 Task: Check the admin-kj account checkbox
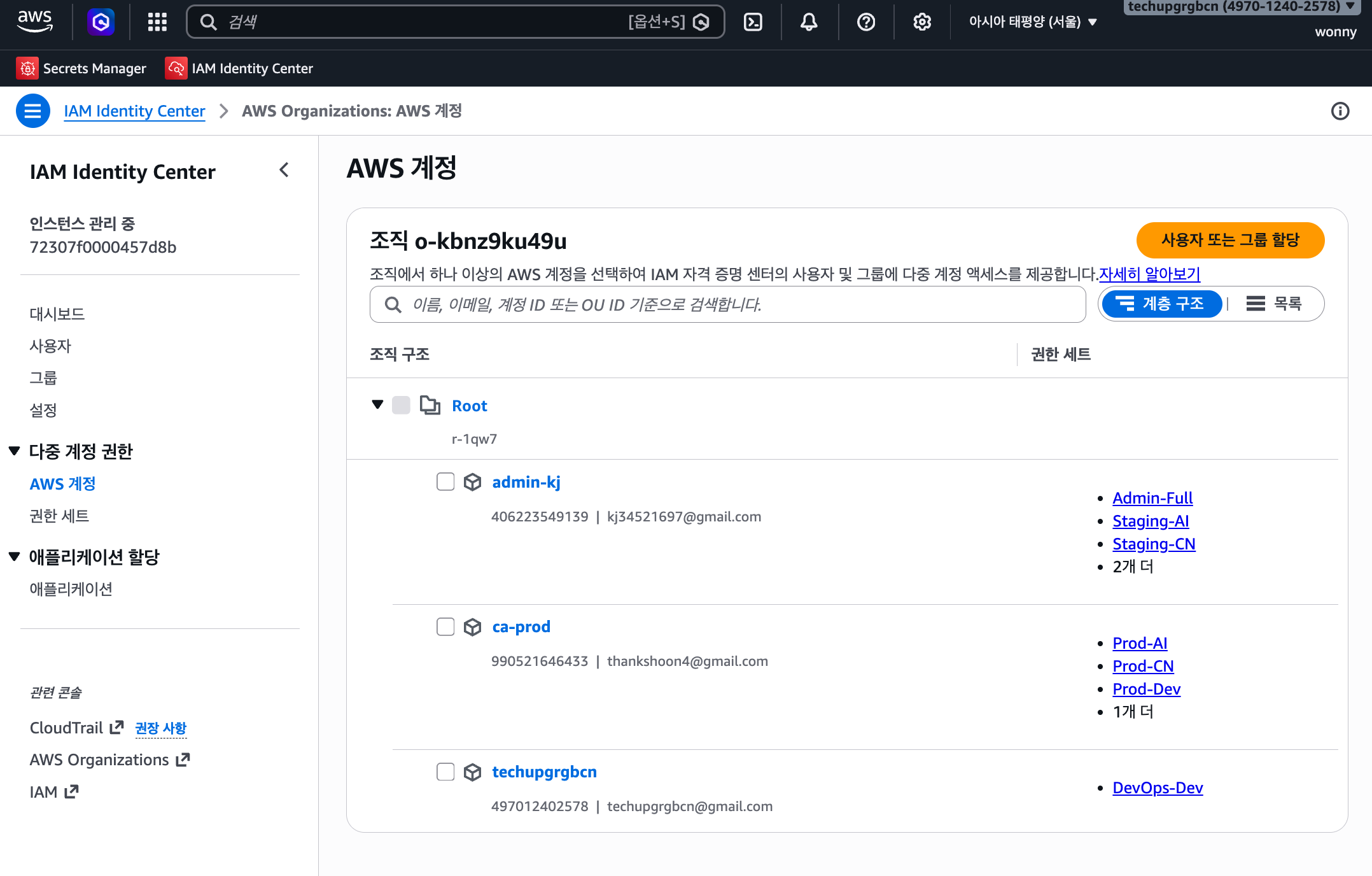point(445,482)
